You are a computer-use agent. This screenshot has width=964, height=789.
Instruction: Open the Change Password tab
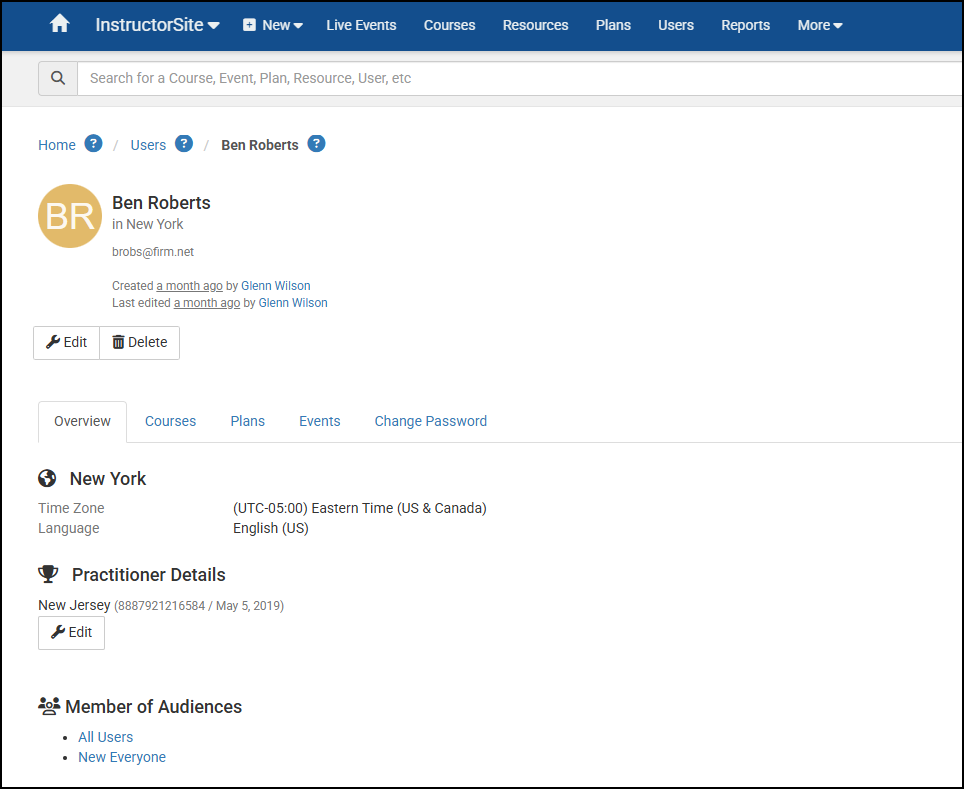(431, 421)
